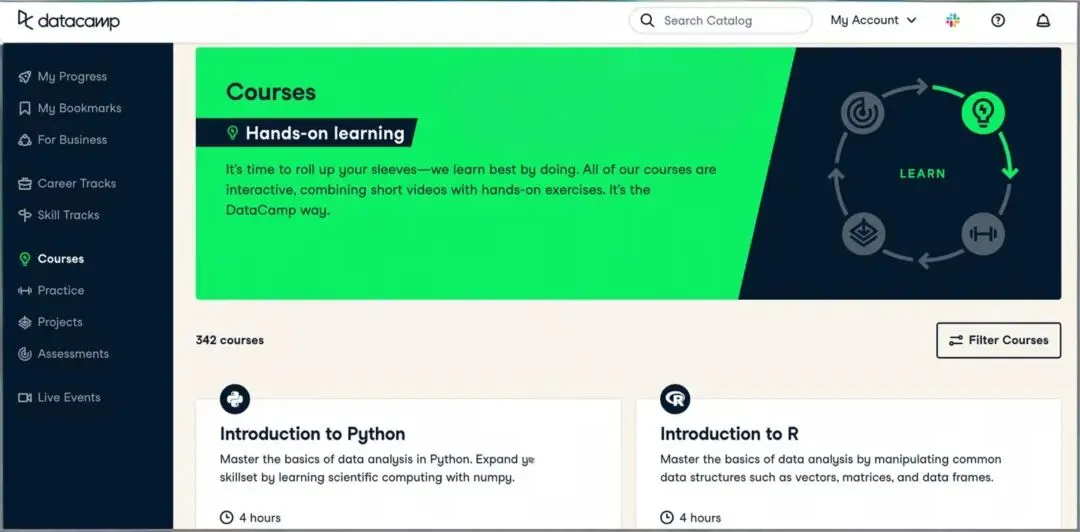This screenshot has width=1080, height=532.
Task: Click the Python logo icon
Action: [x=235, y=399]
